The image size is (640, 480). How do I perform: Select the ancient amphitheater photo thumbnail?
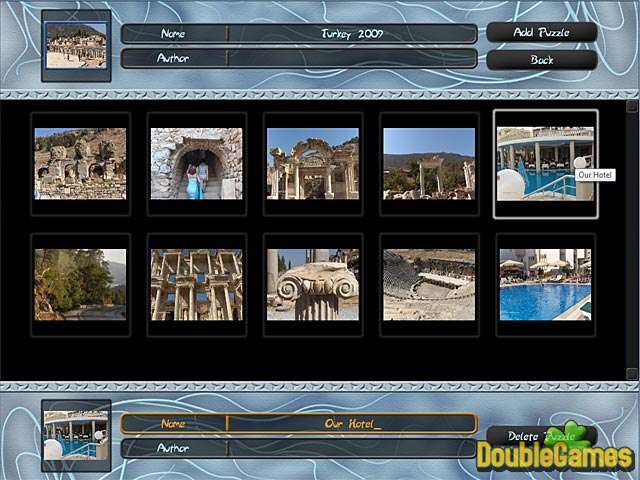point(429,285)
